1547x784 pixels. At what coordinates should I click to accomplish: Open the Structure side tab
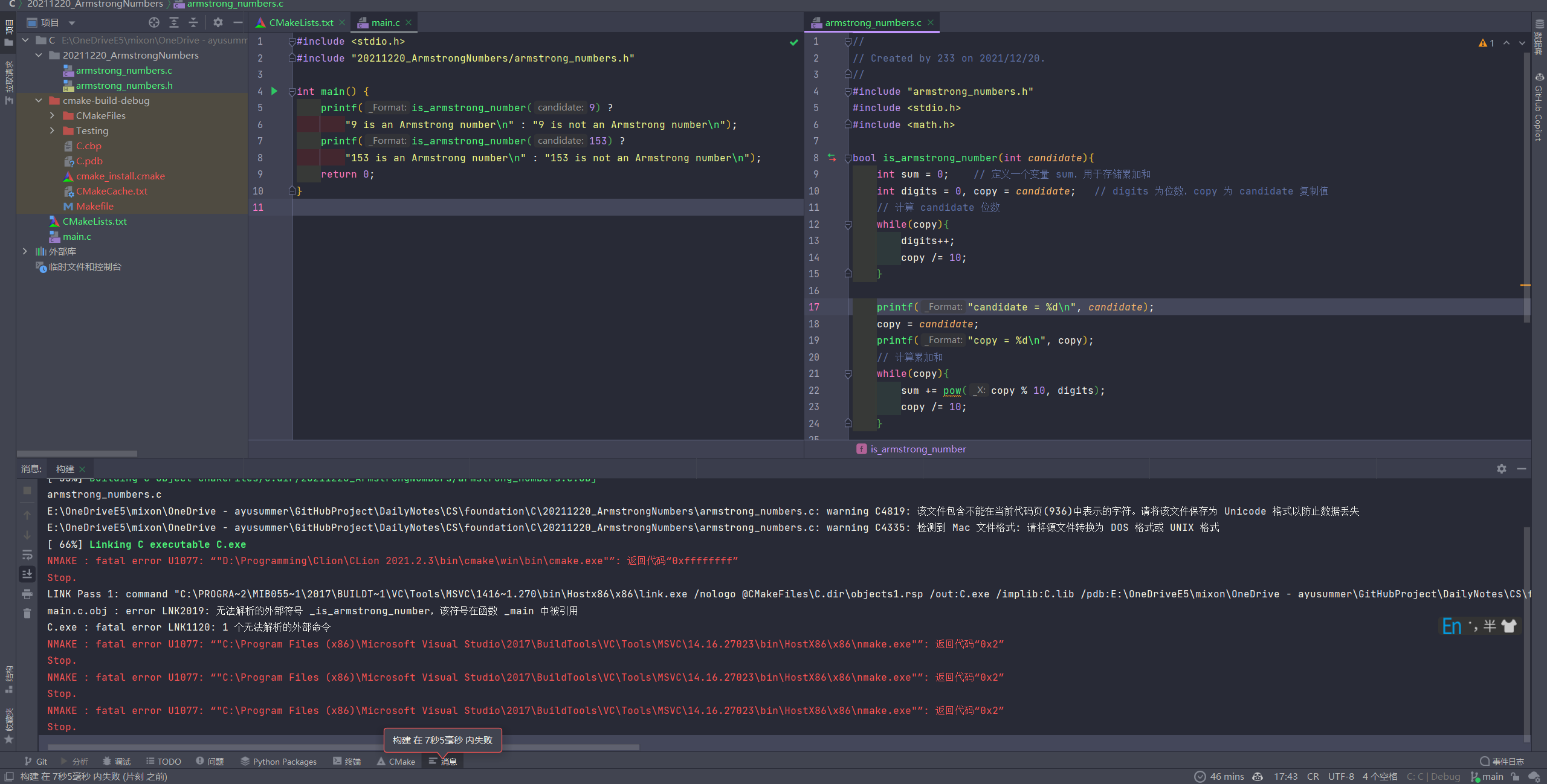coord(8,680)
